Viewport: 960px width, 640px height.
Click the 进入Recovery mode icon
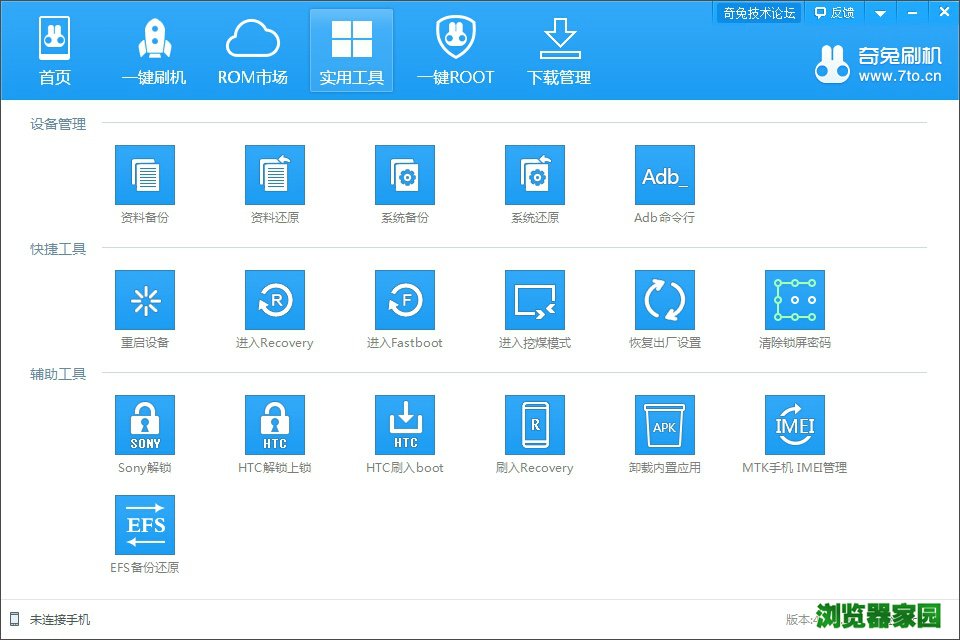coord(275,300)
